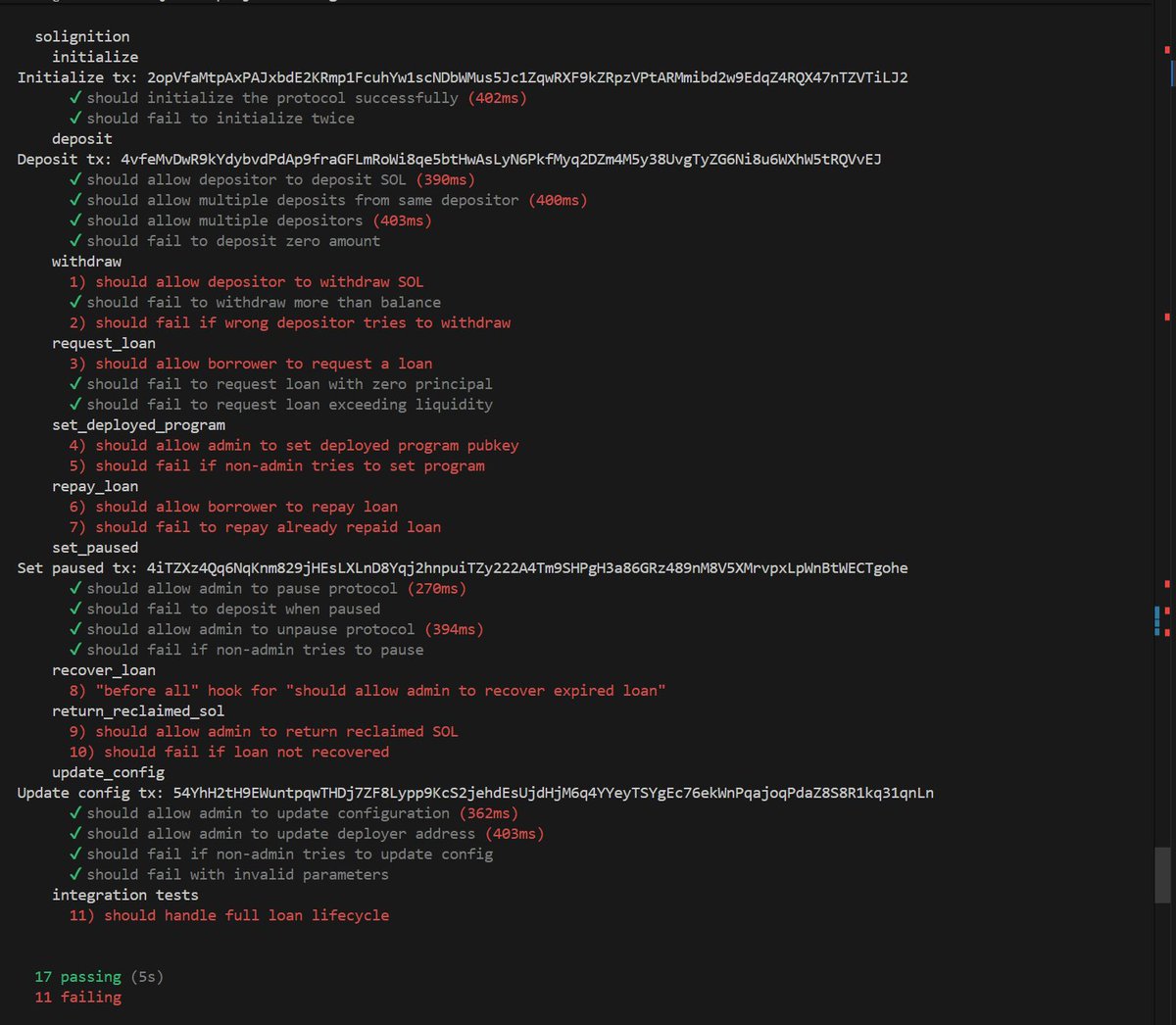Select 'should fail to request loan exceeding liquidity'
The width and height of the screenshot is (1176, 1025).
click(281, 405)
